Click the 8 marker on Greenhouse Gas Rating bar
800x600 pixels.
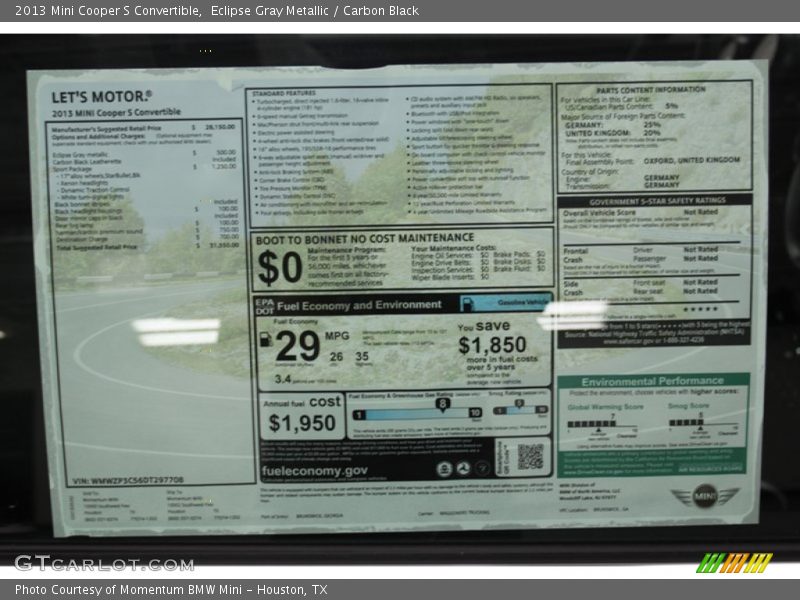click(x=442, y=405)
